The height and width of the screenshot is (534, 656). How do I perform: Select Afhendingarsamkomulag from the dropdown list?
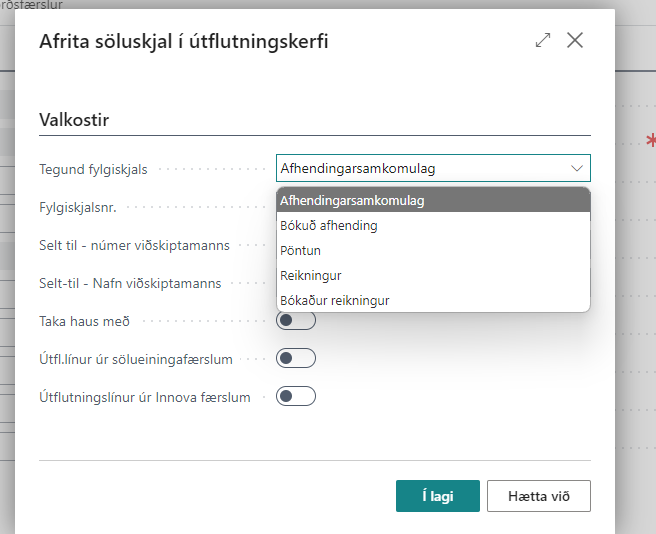tap(352, 201)
